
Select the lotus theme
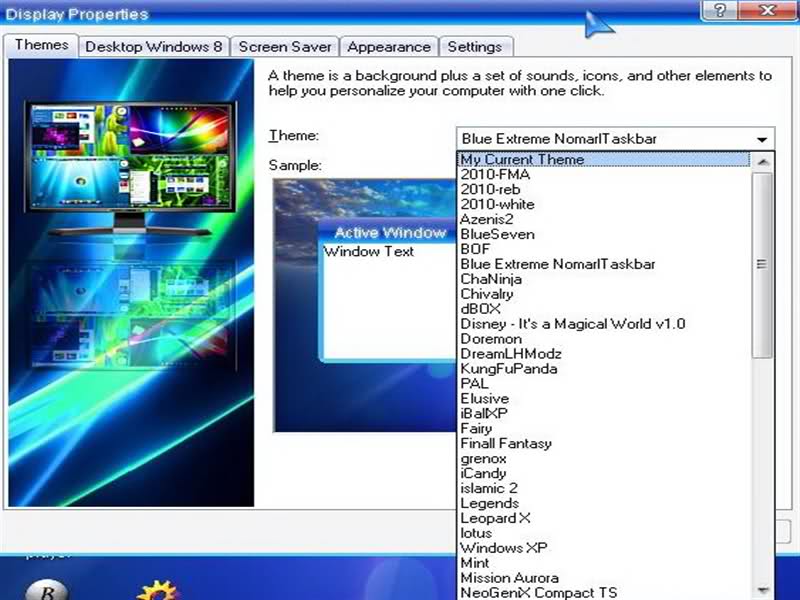[605, 533]
